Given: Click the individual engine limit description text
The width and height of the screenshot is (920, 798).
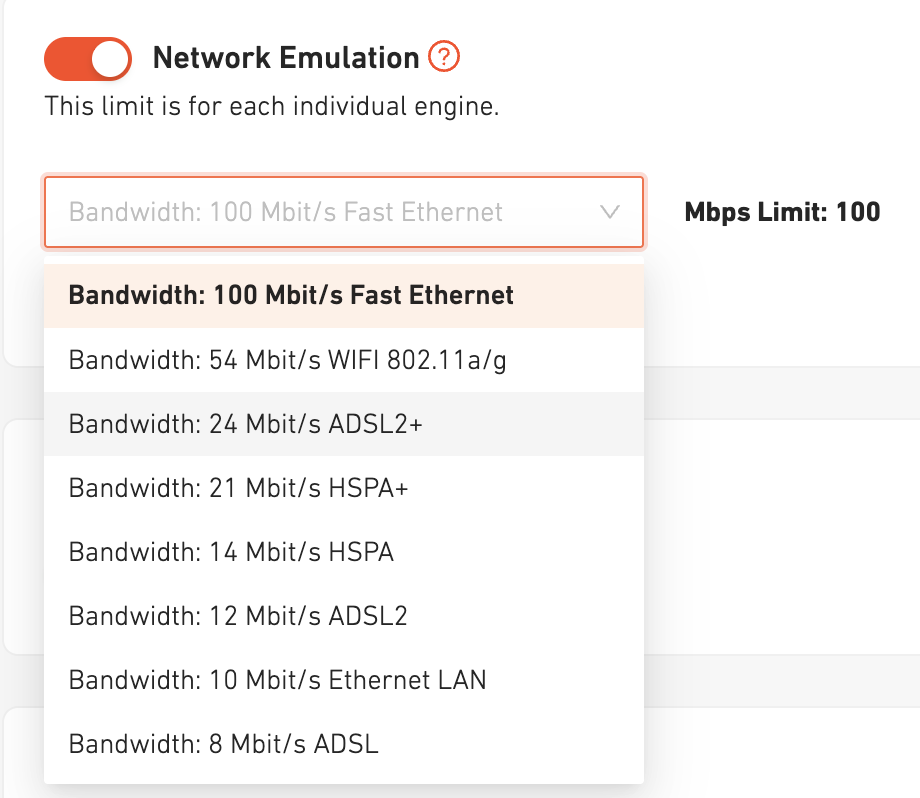Looking at the screenshot, I should 271,106.
